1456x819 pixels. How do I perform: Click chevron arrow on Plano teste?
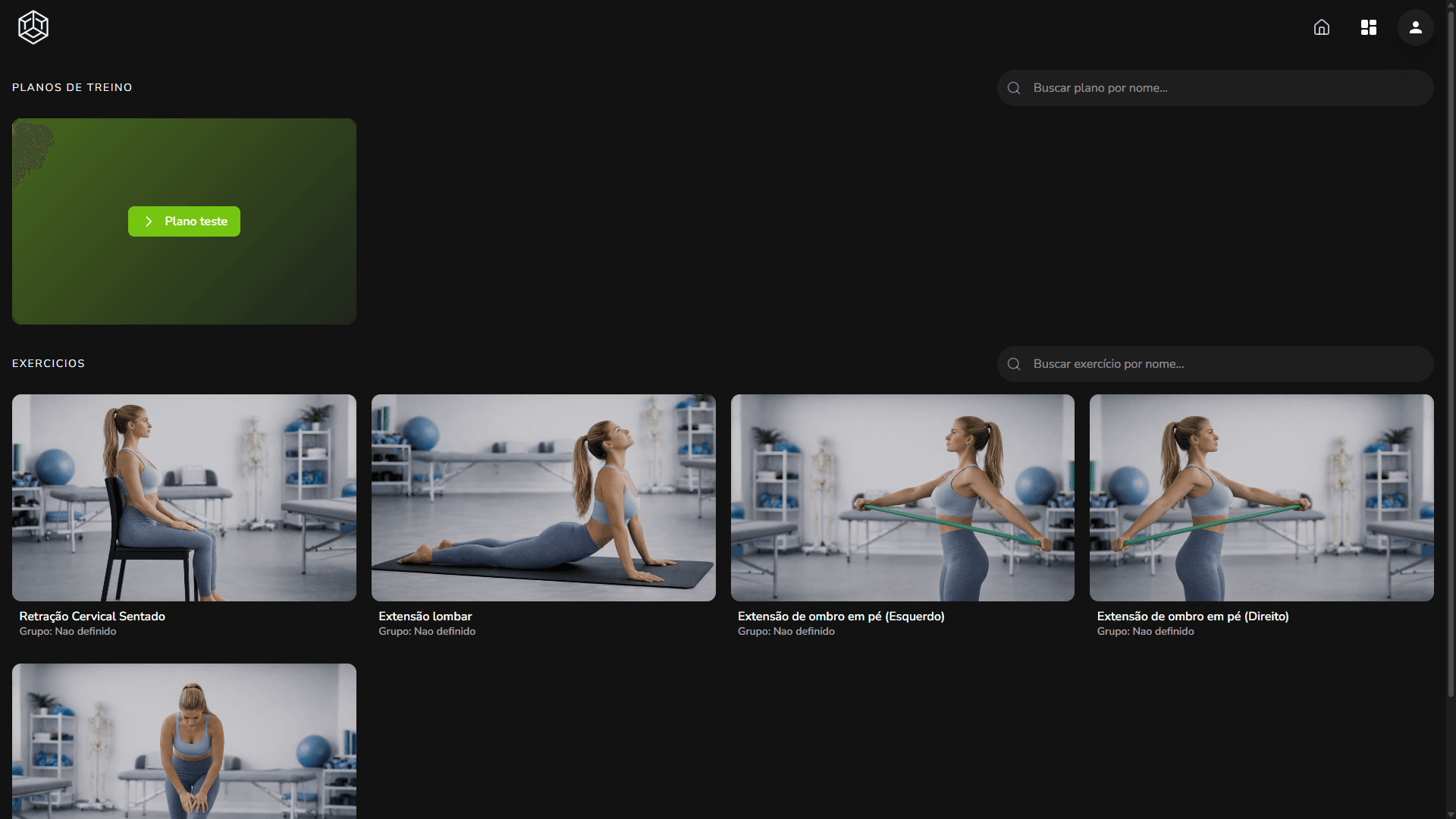click(149, 221)
